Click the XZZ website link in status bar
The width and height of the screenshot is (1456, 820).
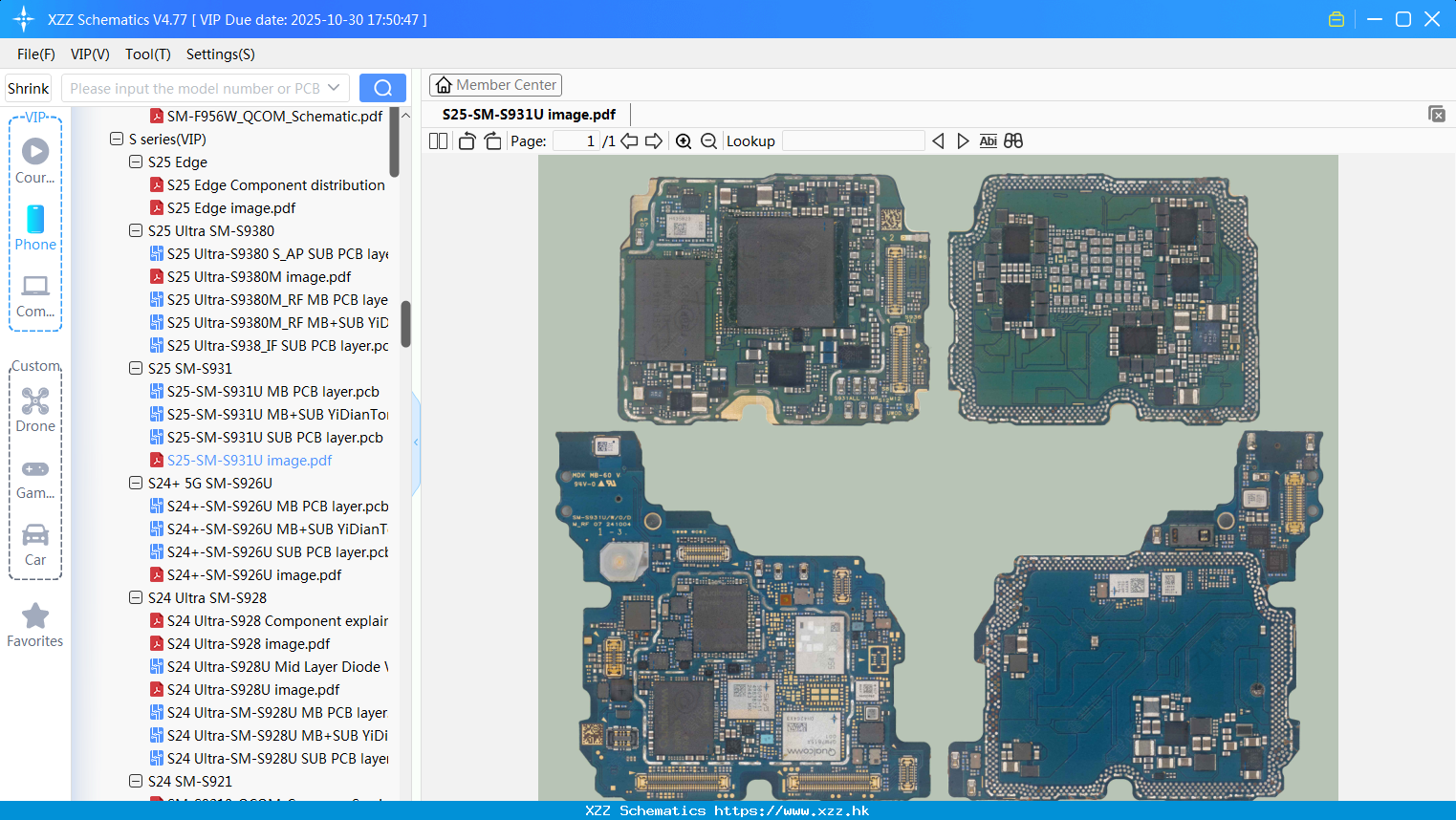(792, 810)
